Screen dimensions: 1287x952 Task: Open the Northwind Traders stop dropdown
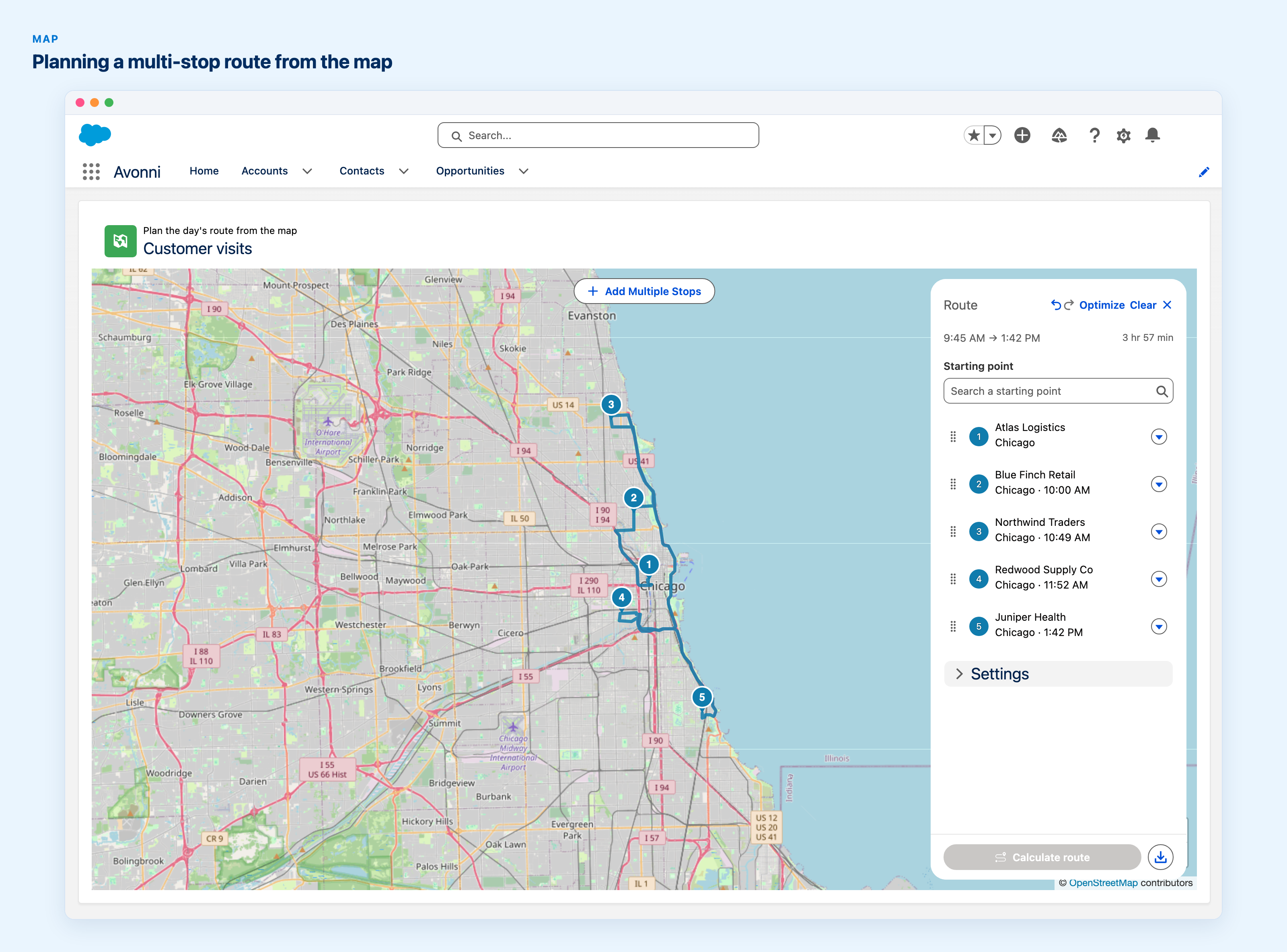pyautogui.click(x=1159, y=531)
